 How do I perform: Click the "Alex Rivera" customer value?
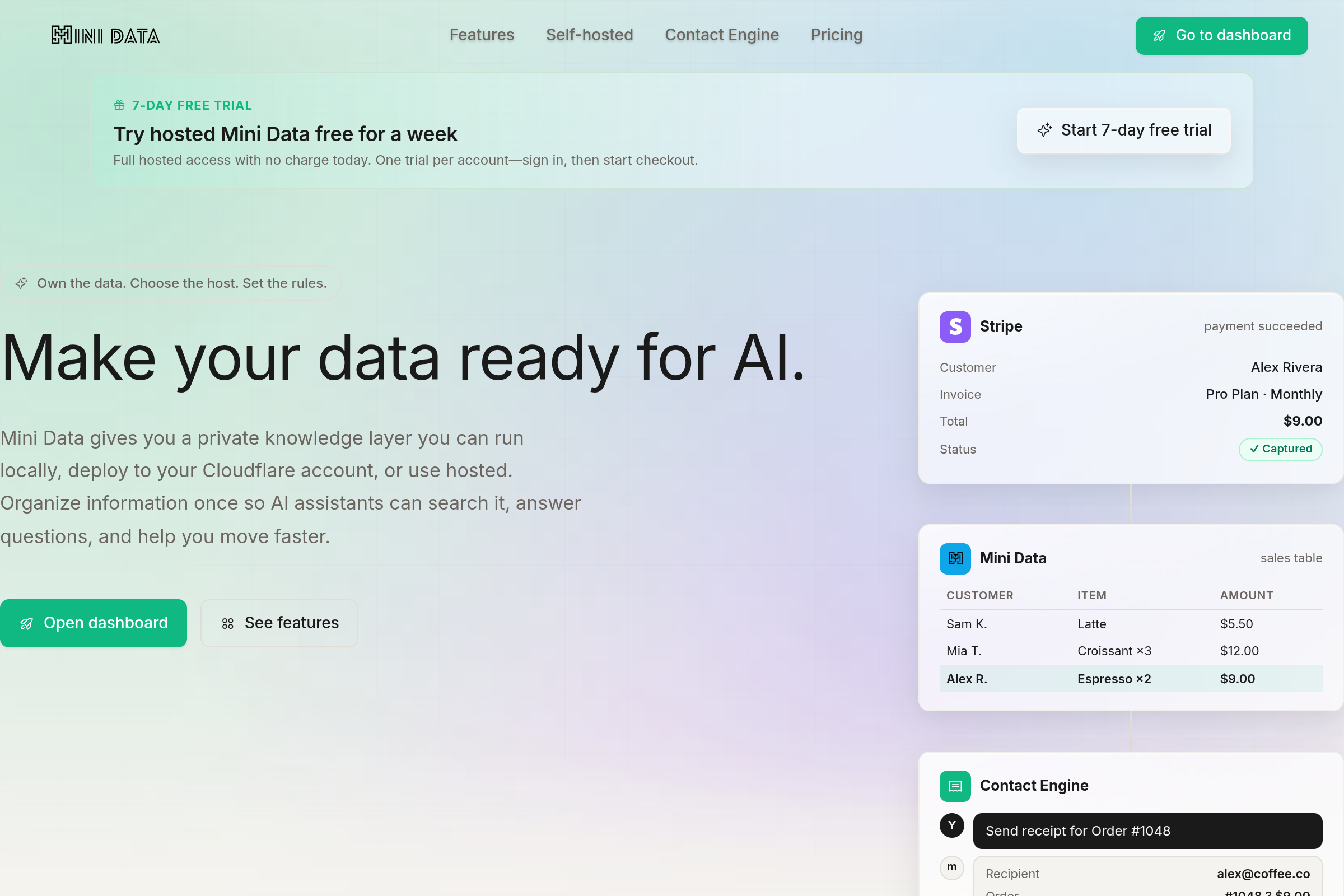[1286, 367]
